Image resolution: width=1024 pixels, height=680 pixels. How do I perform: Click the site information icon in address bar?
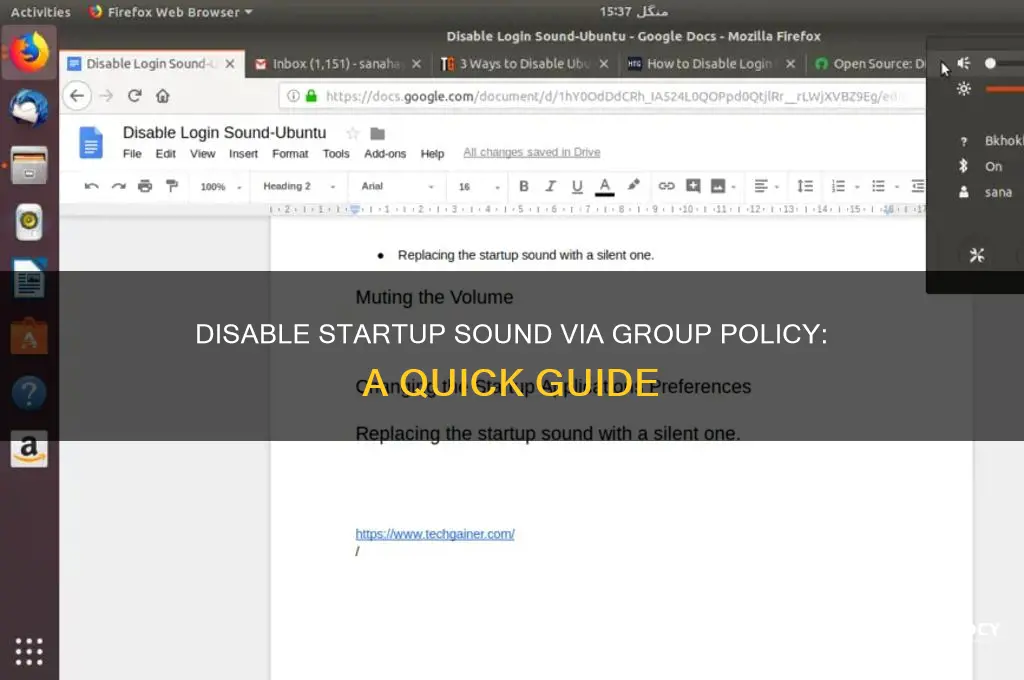pyautogui.click(x=294, y=96)
